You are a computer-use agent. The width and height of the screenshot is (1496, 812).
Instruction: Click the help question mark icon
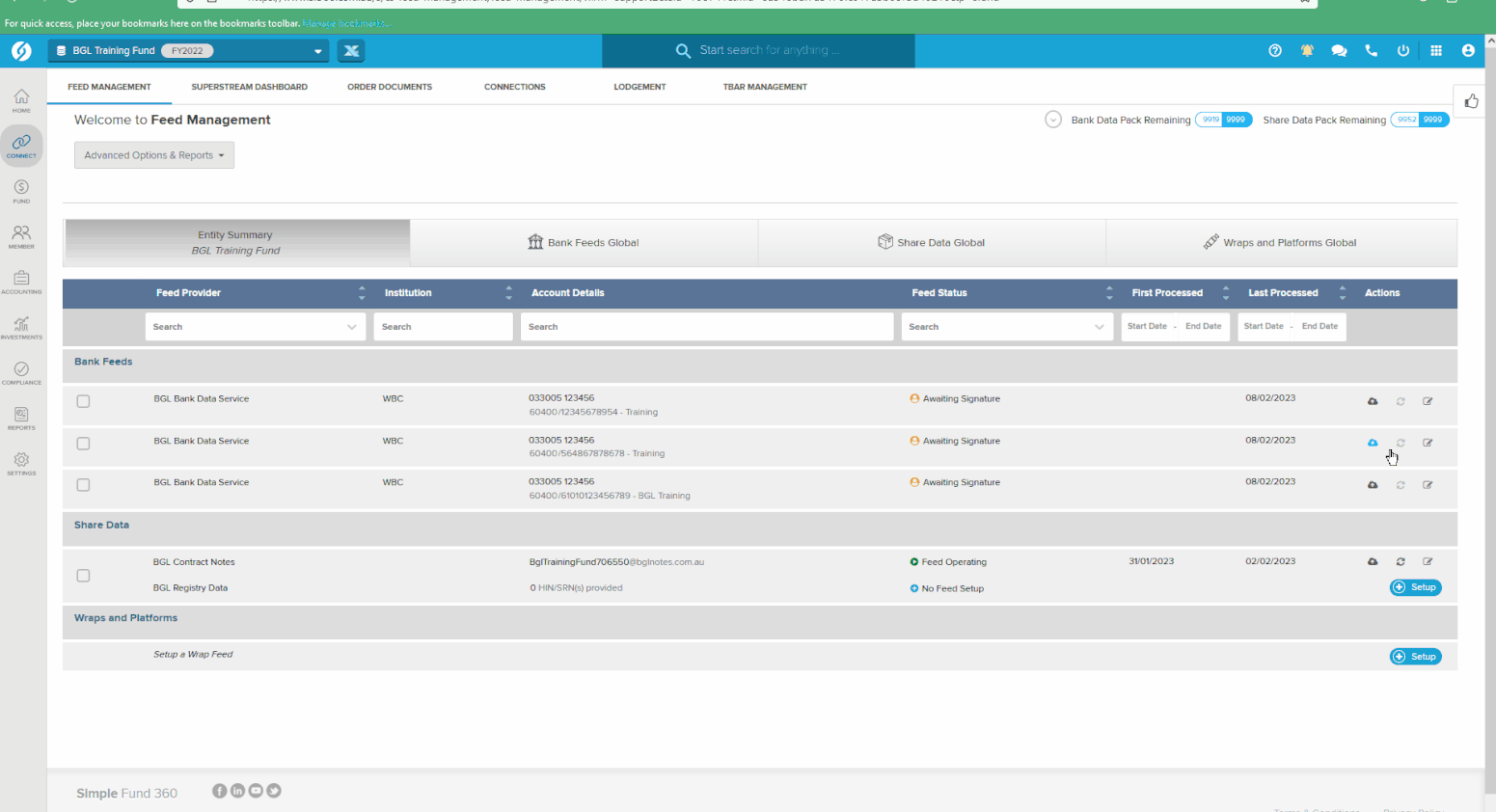point(1275,51)
